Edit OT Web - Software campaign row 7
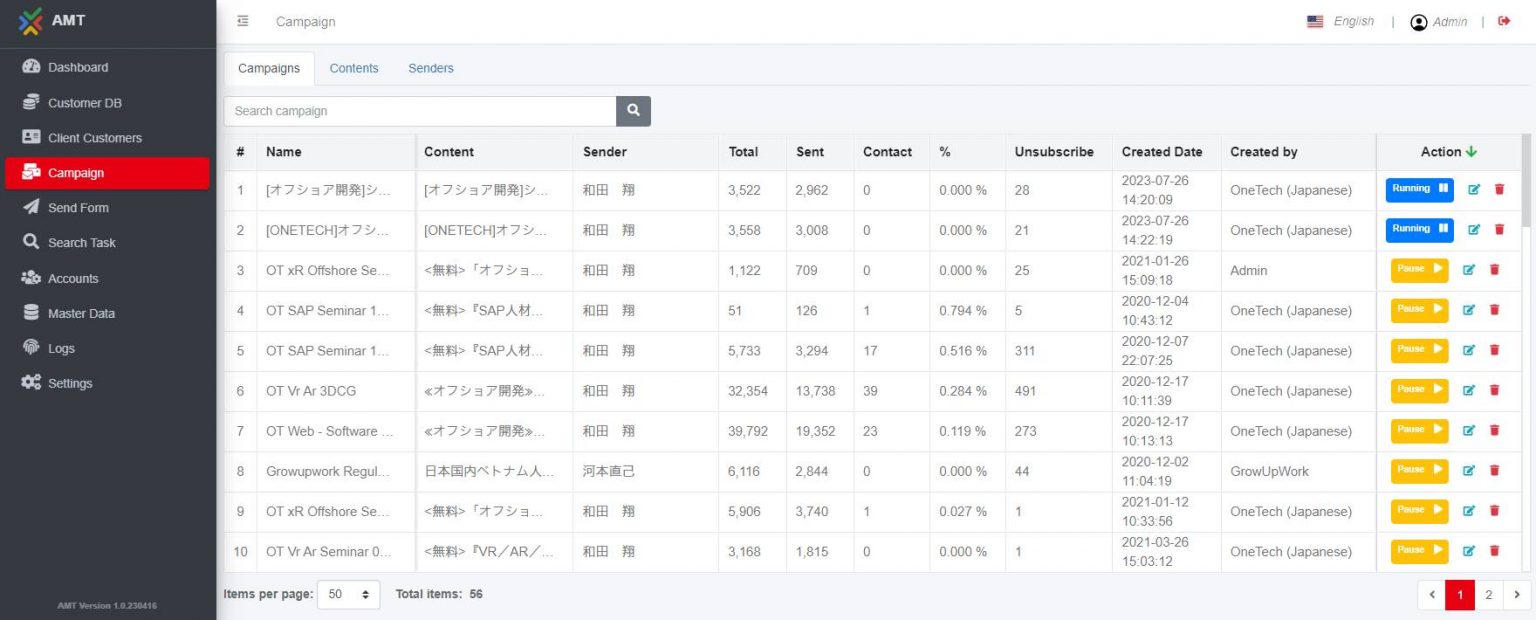The height and width of the screenshot is (620, 1536). point(1469,430)
